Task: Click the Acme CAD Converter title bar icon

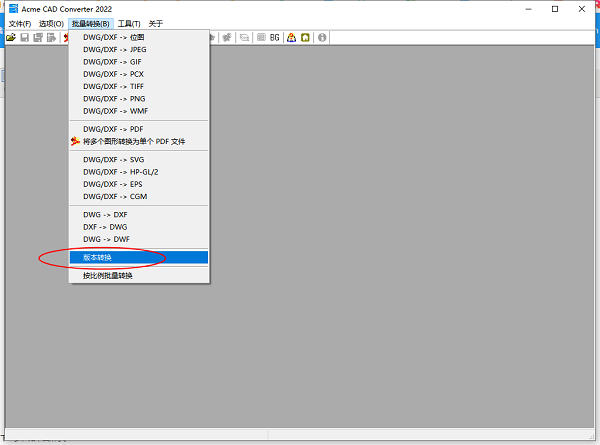Action: [x=13, y=9]
